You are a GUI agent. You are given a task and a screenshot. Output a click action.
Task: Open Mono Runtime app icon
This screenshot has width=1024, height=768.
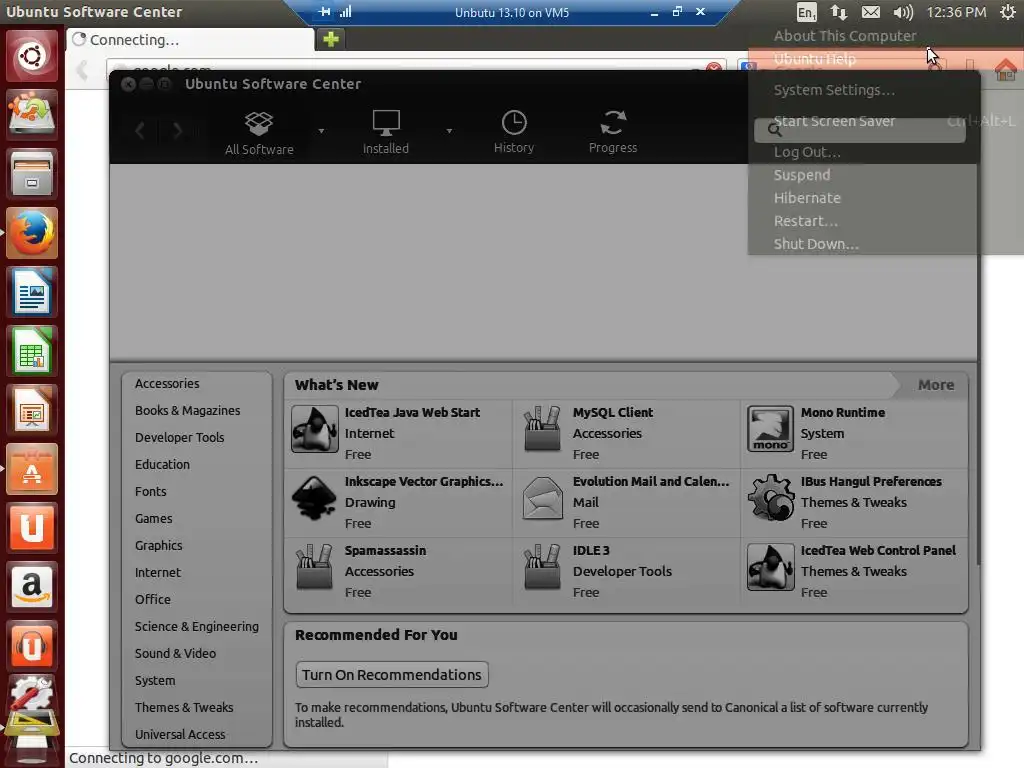(x=771, y=429)
